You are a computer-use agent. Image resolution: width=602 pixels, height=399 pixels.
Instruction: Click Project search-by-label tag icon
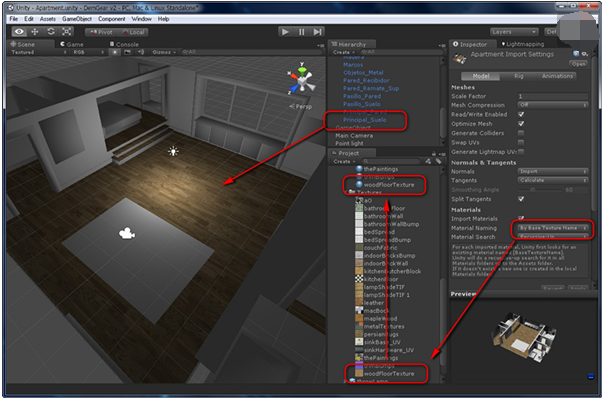(x=438, y=161)
